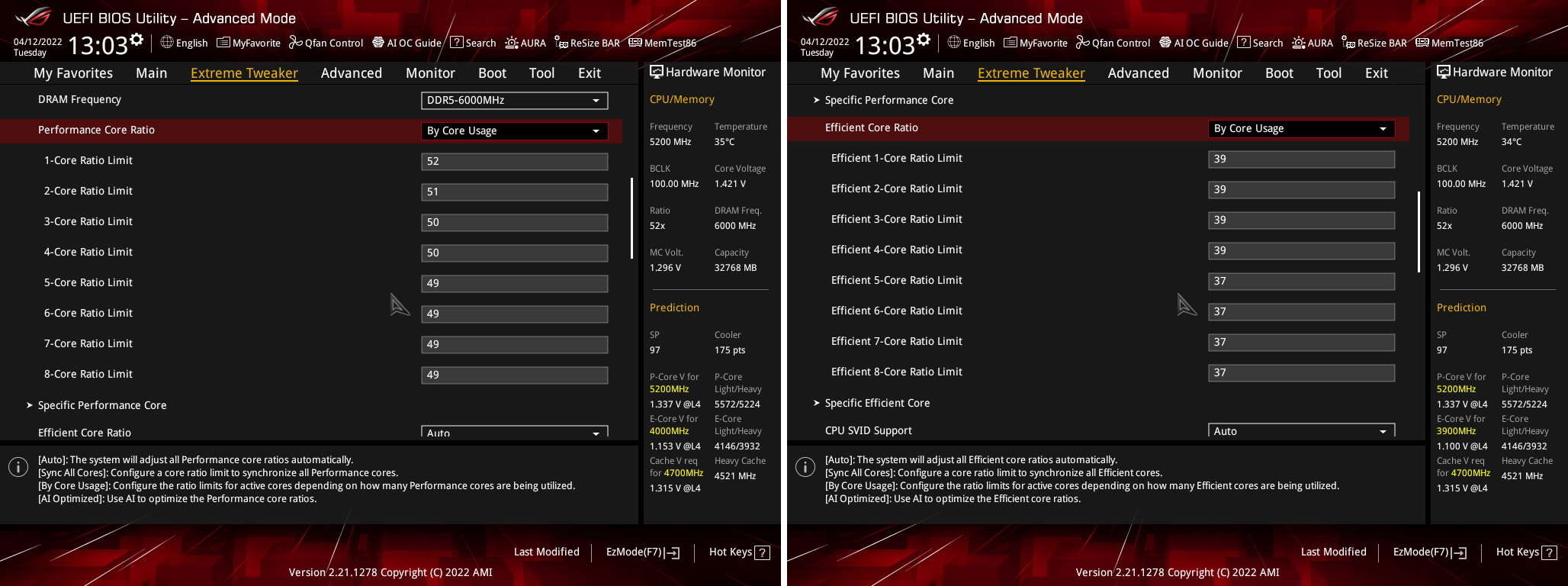Toggle ReSize BAR icon in right window
1568x586 pixels.
(x=1348, y=42)
